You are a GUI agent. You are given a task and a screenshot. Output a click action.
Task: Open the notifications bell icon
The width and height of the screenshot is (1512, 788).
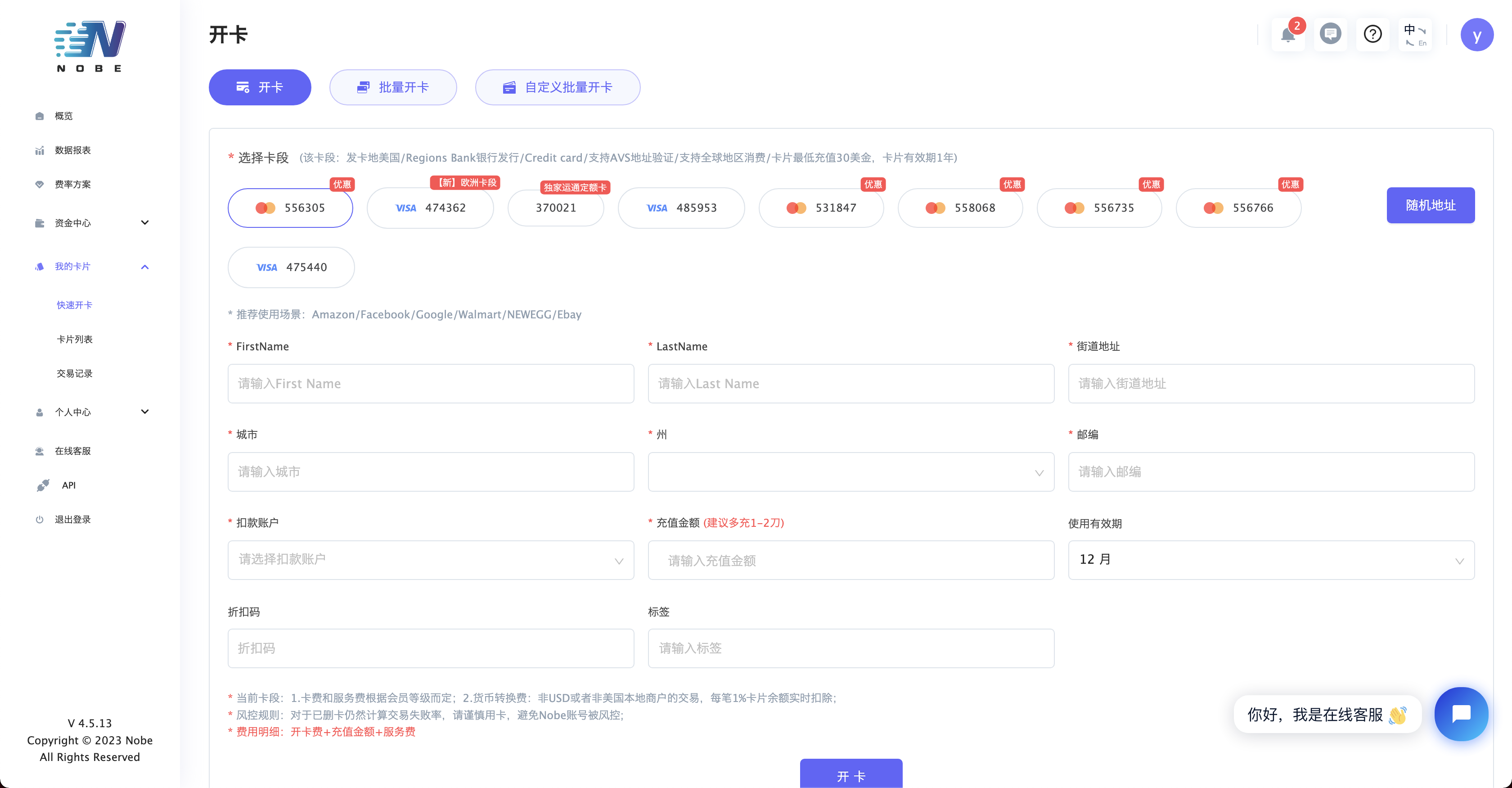[1288, 34]
